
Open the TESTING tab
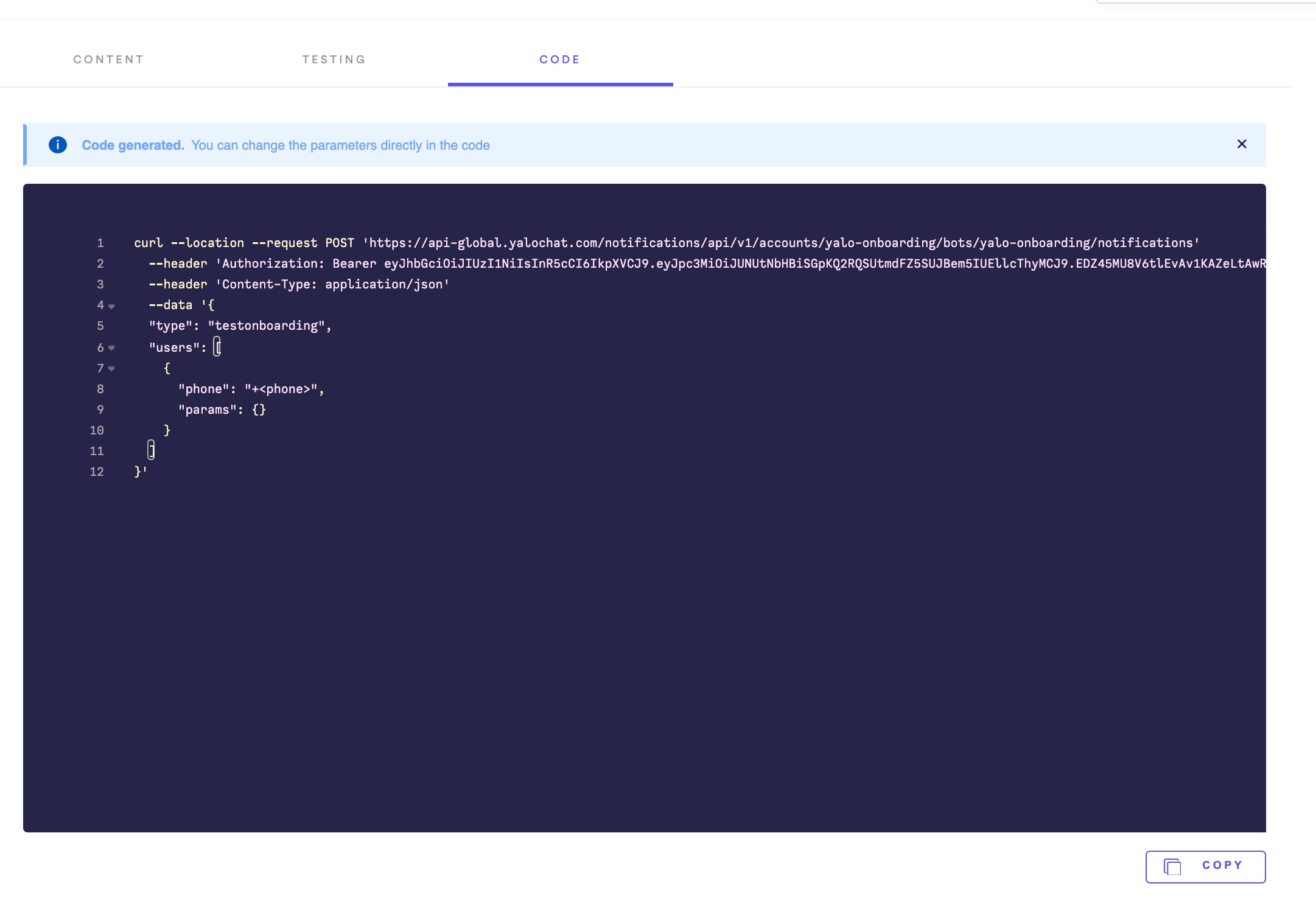coord(334,60)
